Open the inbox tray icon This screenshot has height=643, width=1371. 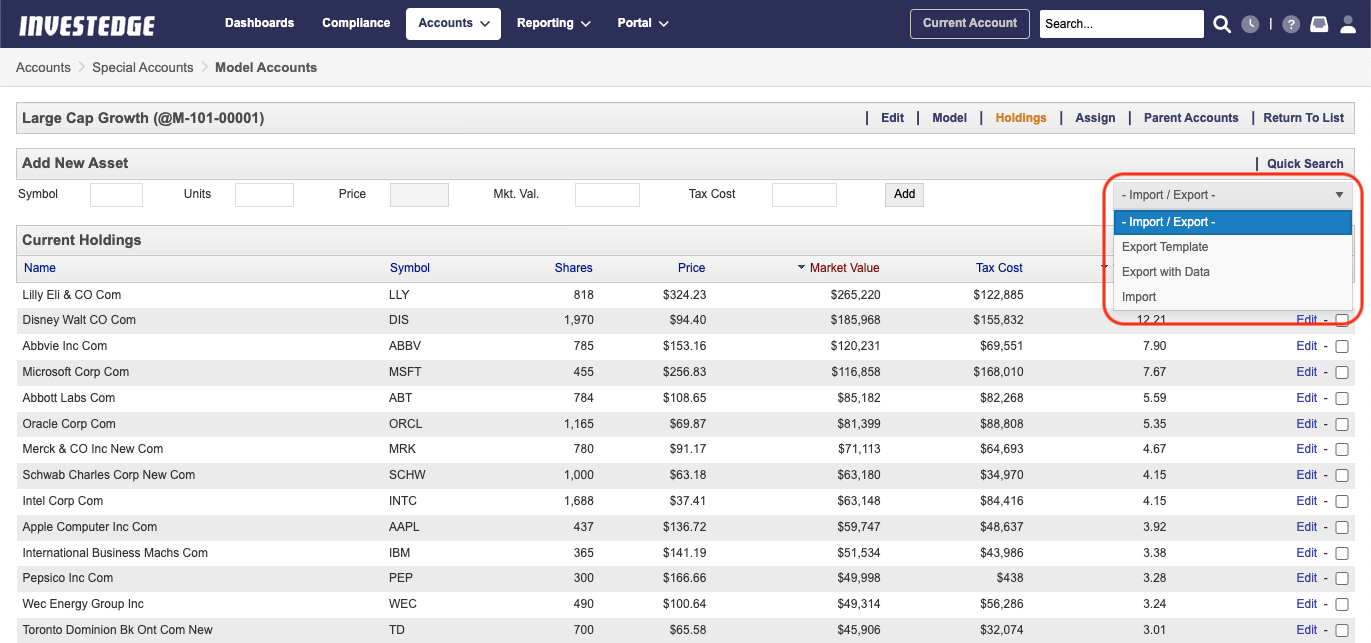1319,24
